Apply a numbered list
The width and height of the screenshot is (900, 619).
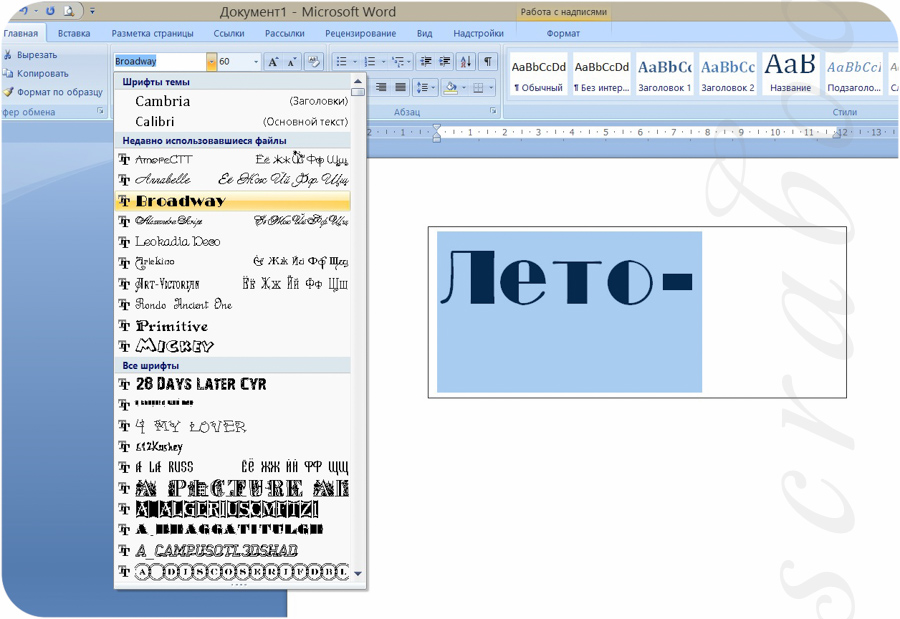coord(370,61)
